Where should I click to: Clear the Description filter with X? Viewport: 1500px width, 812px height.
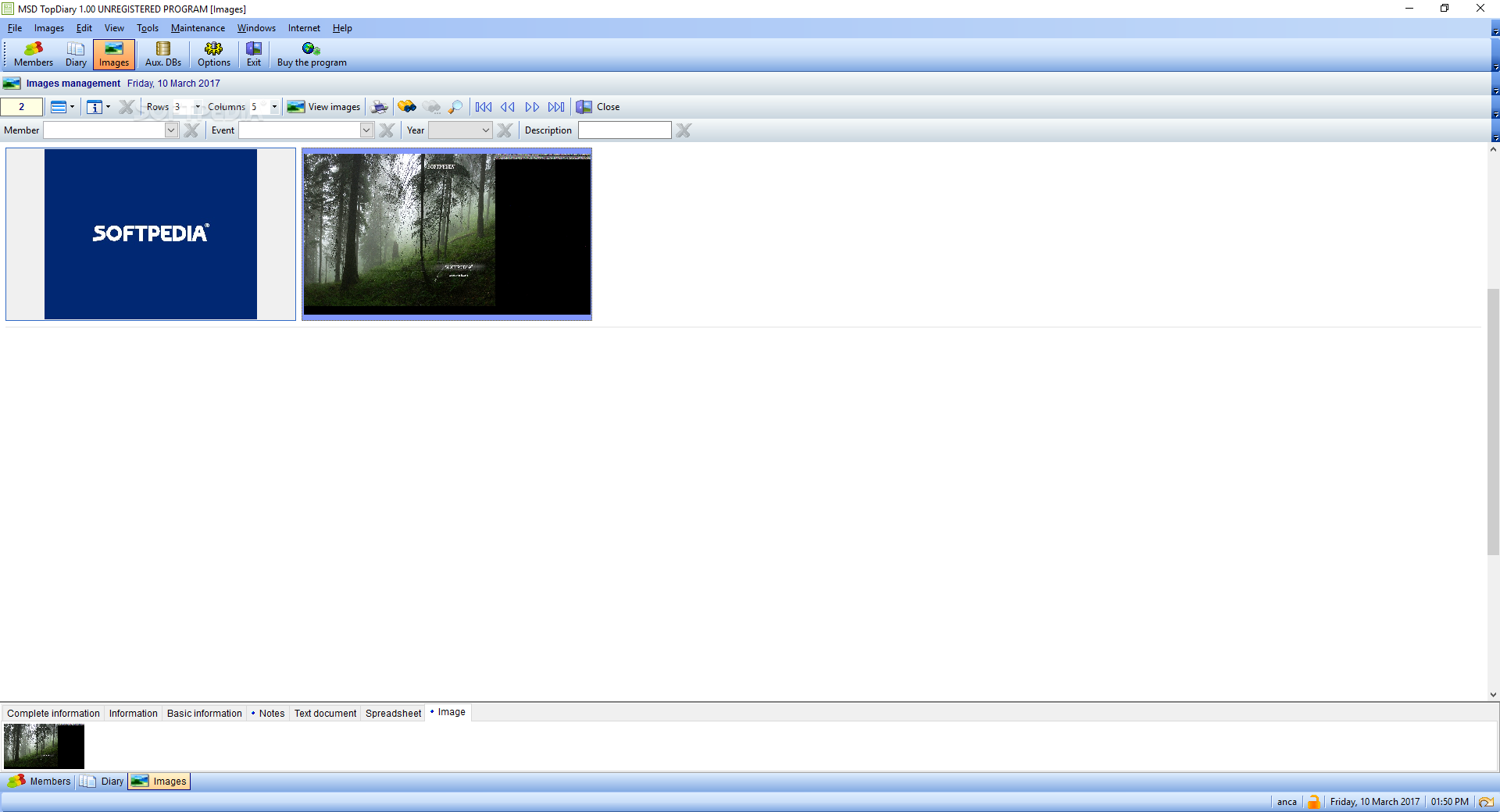pyautogui.click(x=684, y=130)
